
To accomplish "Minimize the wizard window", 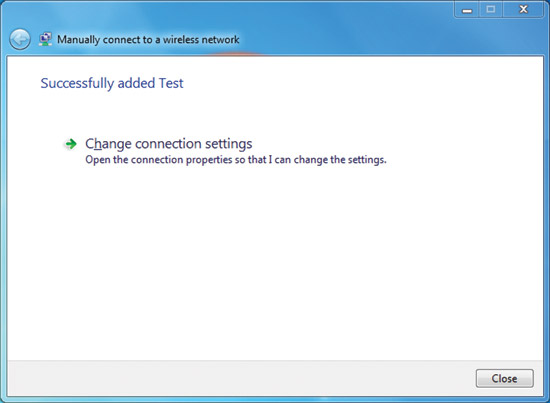I will click(x=467, y=10).
